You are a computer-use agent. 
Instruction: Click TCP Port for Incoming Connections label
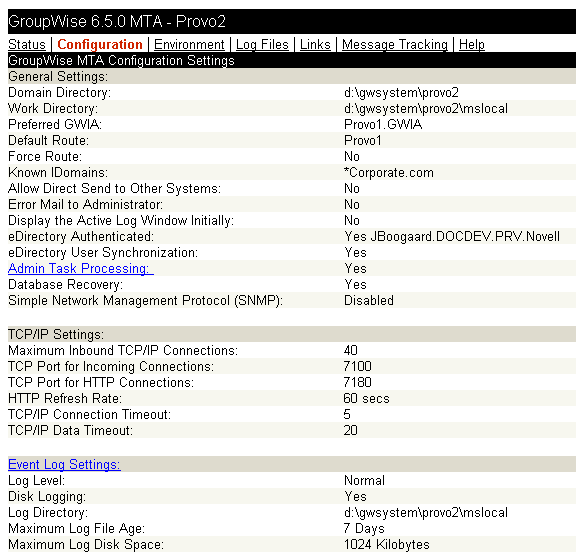tap(111, 367)
